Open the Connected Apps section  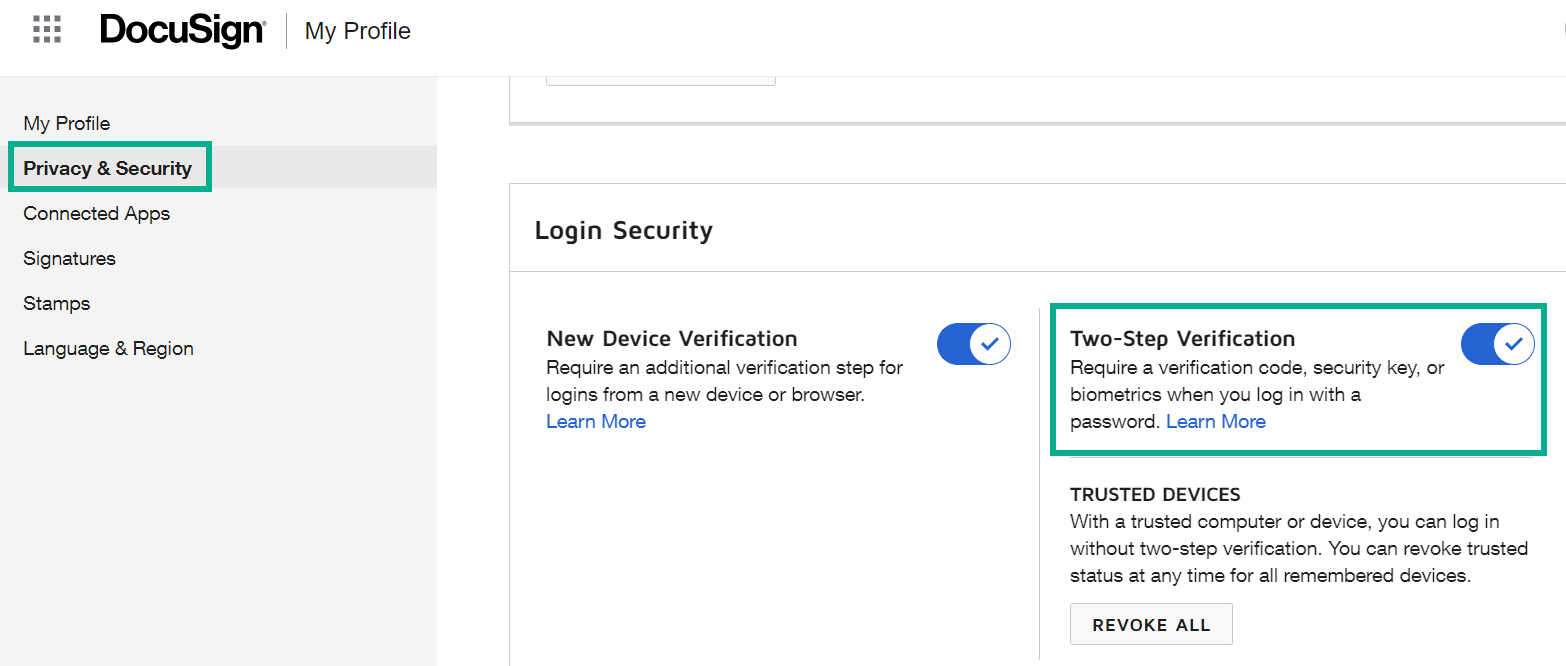click(96, 213)
